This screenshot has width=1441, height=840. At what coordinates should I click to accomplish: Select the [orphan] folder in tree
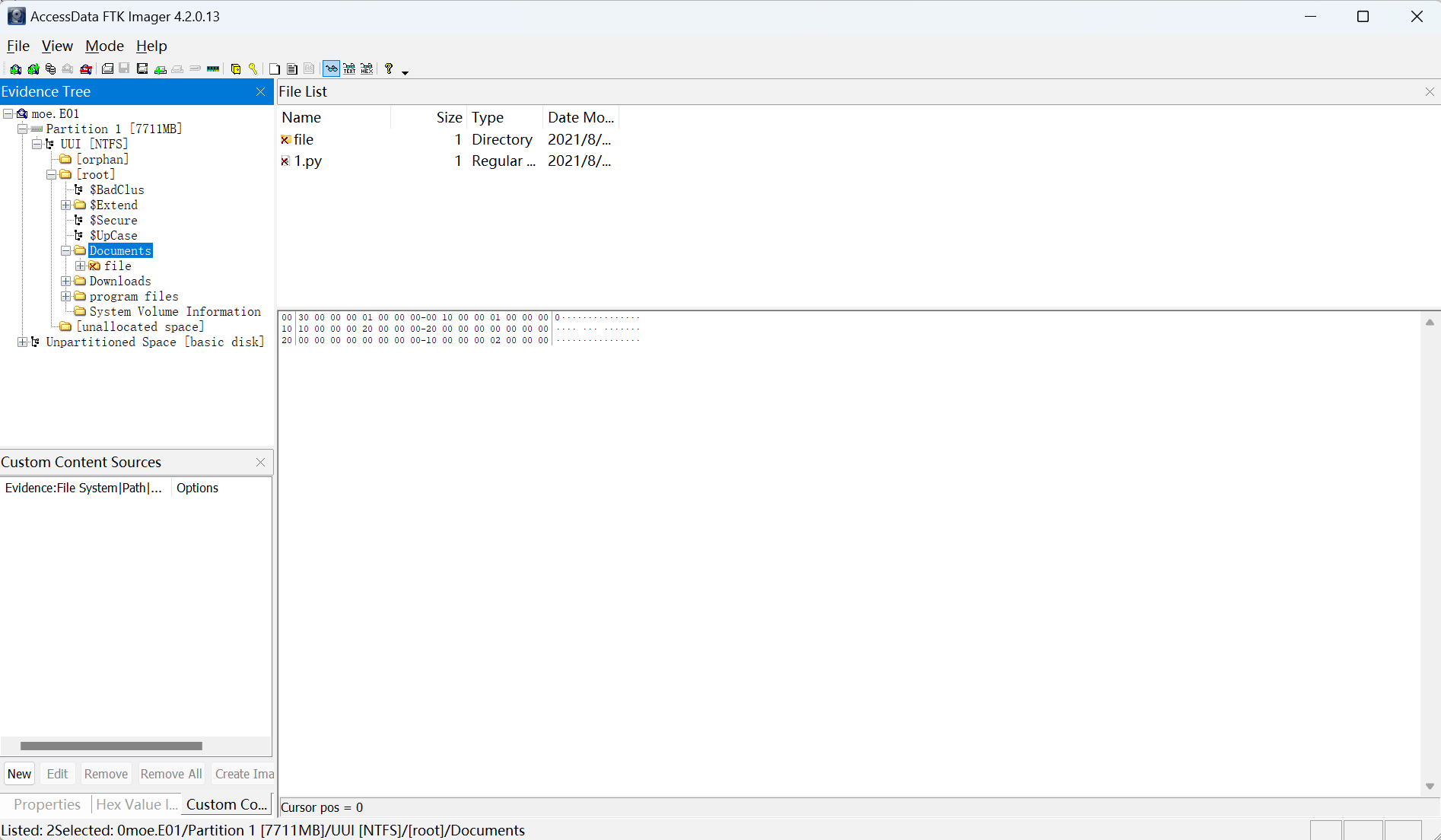point(102,159)
